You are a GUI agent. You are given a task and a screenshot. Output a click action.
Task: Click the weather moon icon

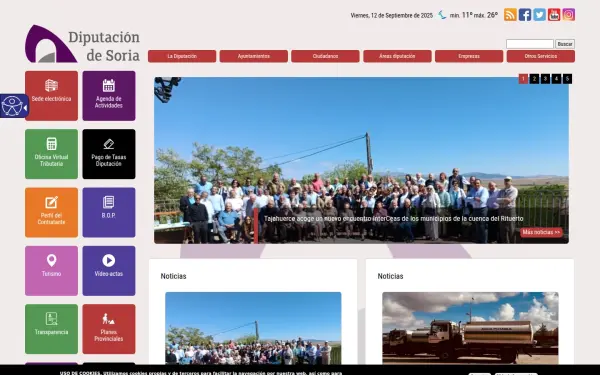(442, 15)
